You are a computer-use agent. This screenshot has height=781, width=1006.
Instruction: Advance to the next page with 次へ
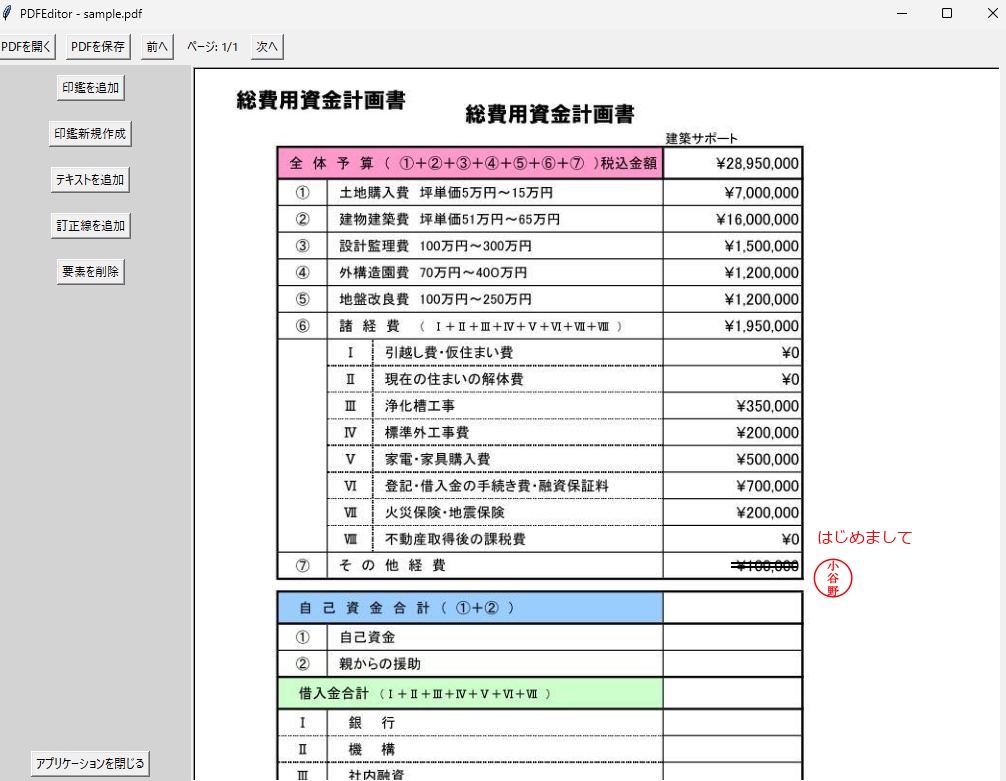[x=266, y=46]
